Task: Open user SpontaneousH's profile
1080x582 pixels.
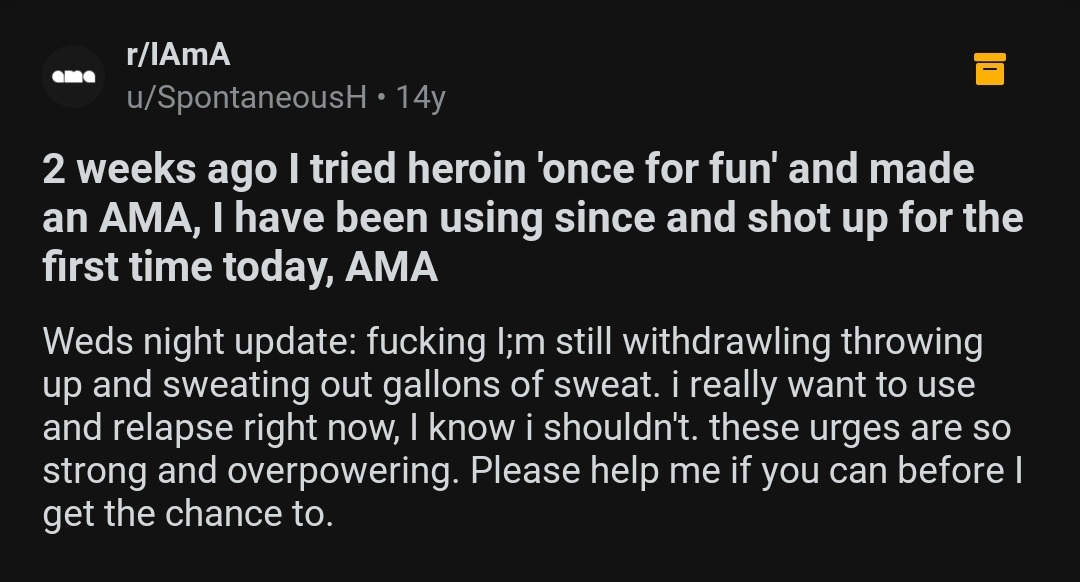Action: coord(247,97)
